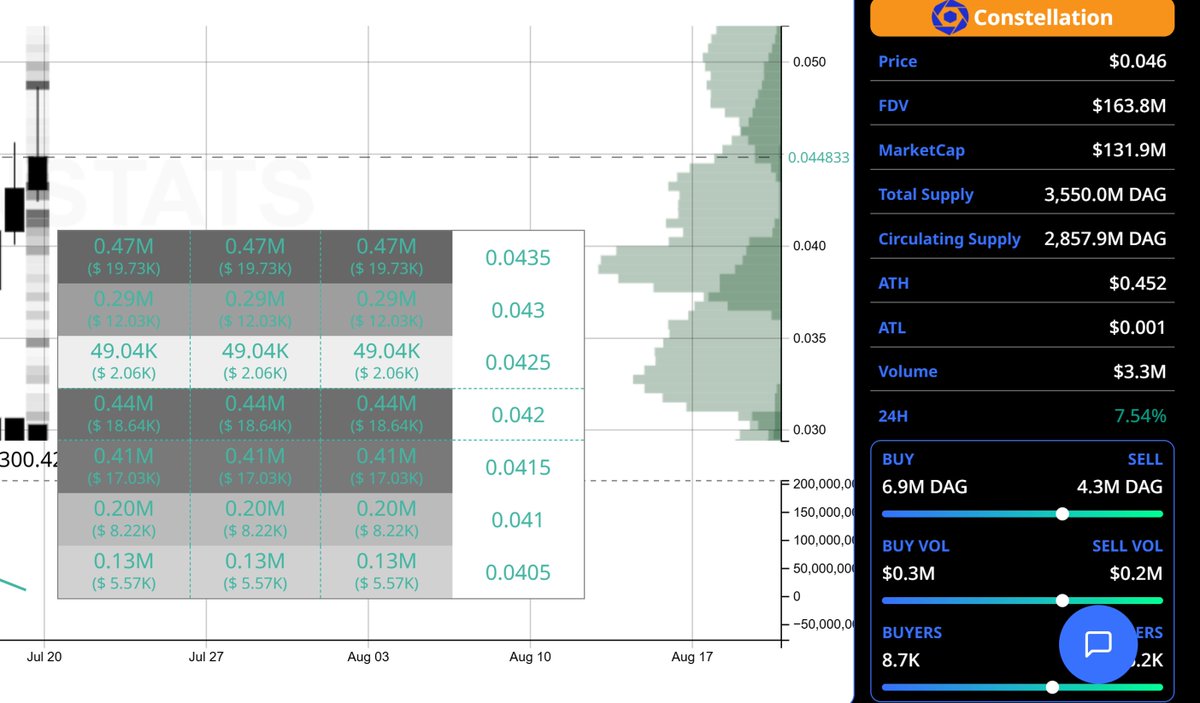Click the 24H label

click(893, 415)
